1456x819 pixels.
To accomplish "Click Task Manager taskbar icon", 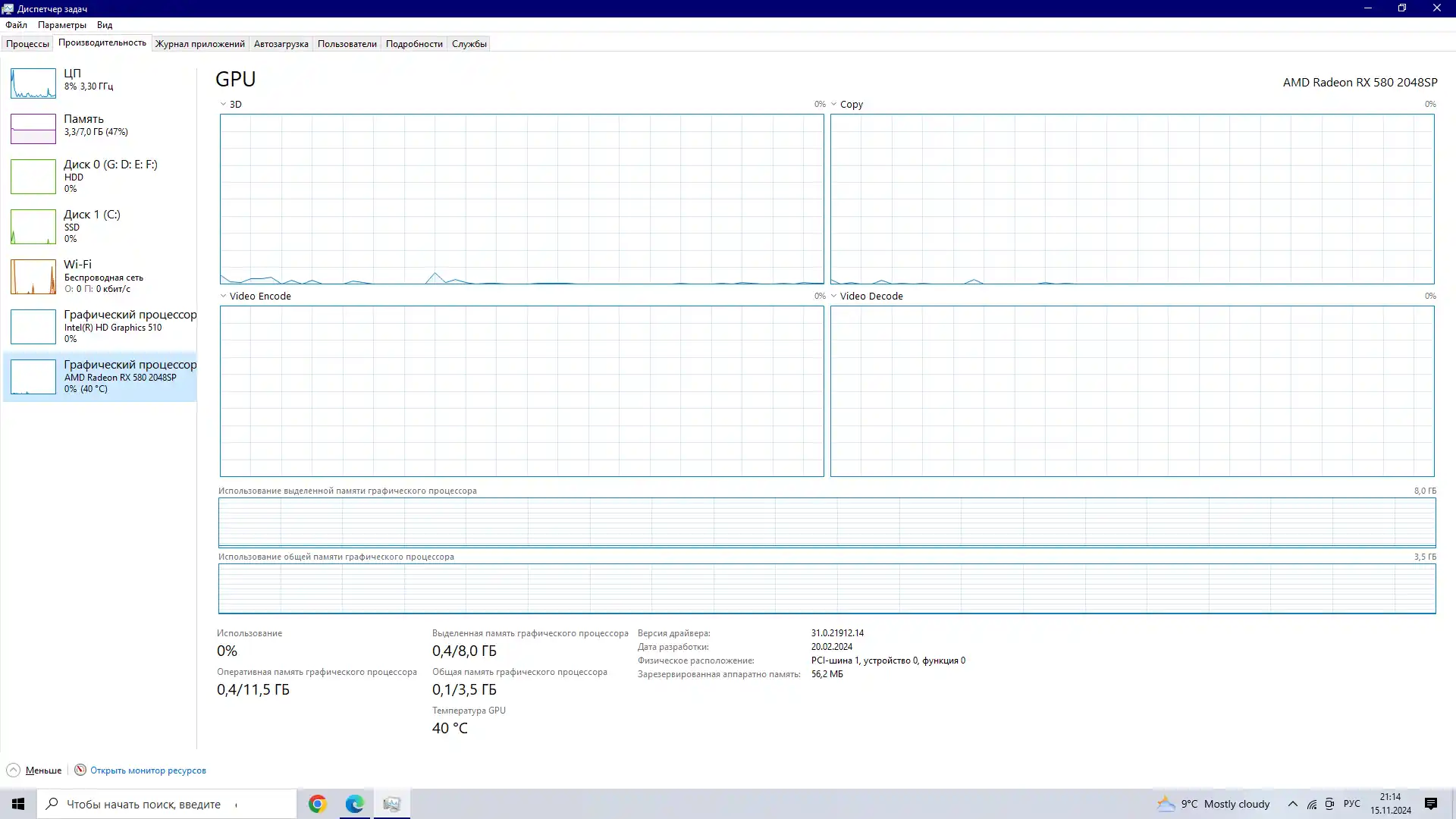I will tap(392, 804).
